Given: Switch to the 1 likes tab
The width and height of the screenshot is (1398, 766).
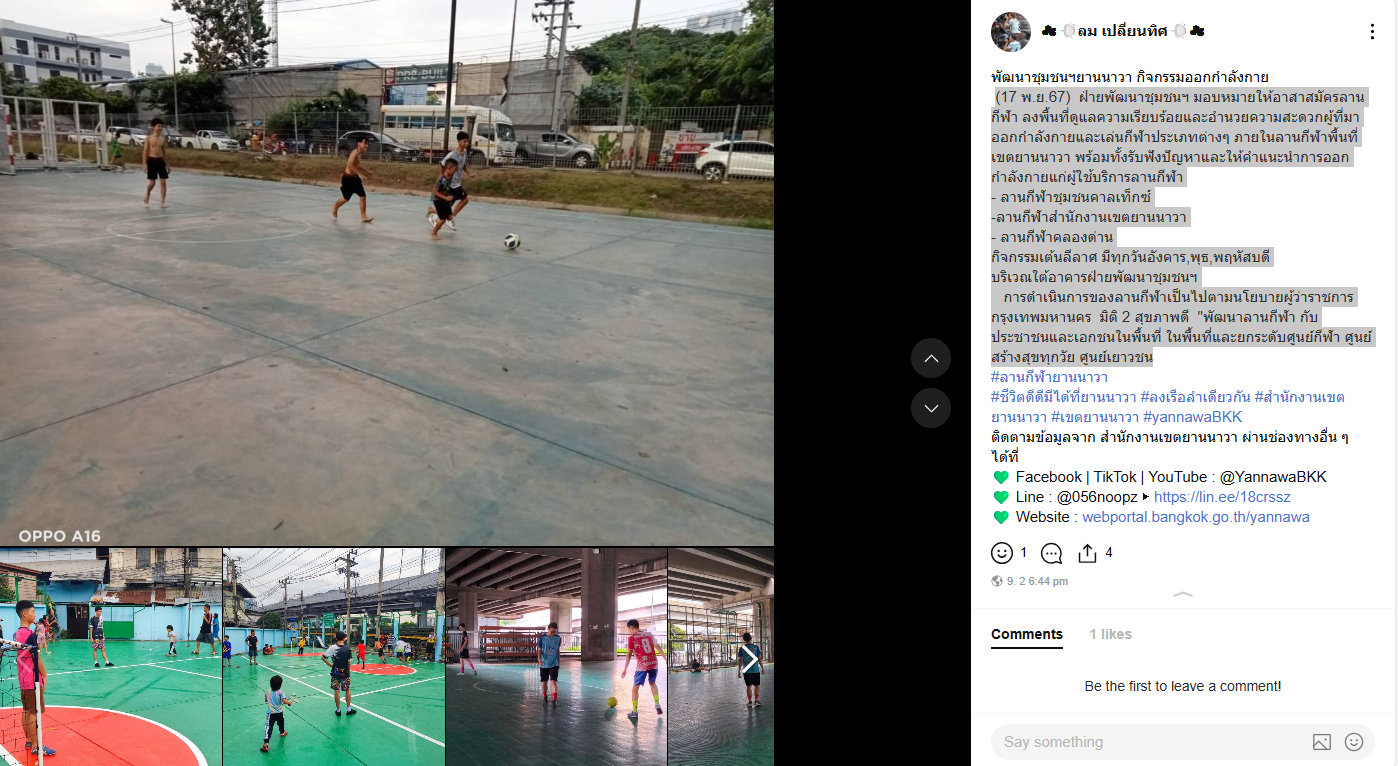Looking at the screenshot, I should point(1111,634).
